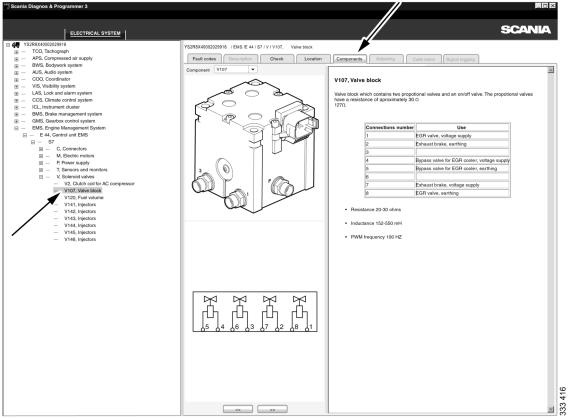Click the previous arrow button below diagram
The image size is (568, 418).
pos(238,409)
